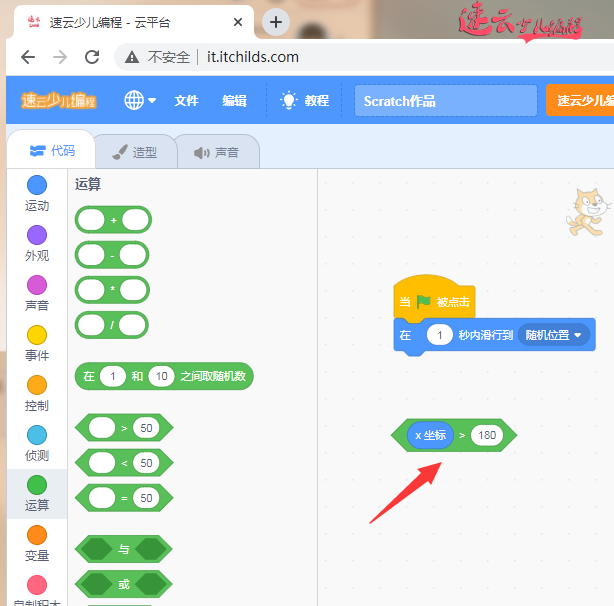The height and width of the screenshot is (606, 614).
Task: Click the 50 field in the equals block
Action: point(146,498)
